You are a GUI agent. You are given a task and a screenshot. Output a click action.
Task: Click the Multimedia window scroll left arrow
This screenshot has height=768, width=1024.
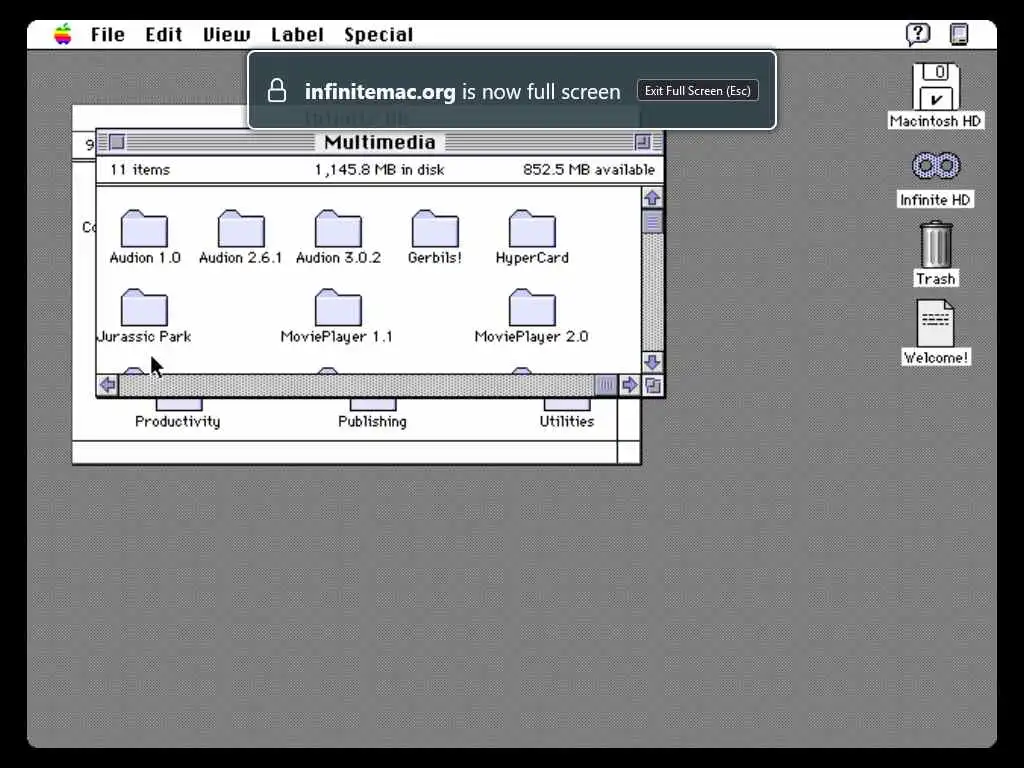pos(108,385)
